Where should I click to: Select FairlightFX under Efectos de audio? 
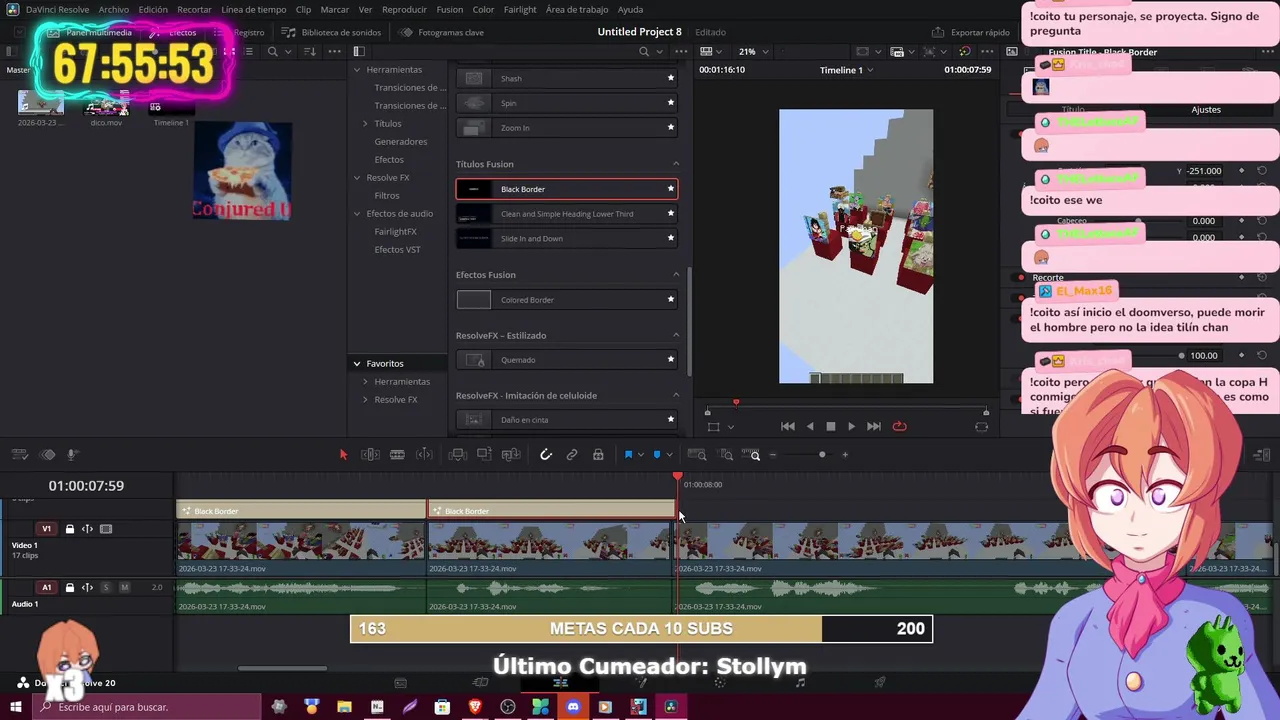point(395,232)
